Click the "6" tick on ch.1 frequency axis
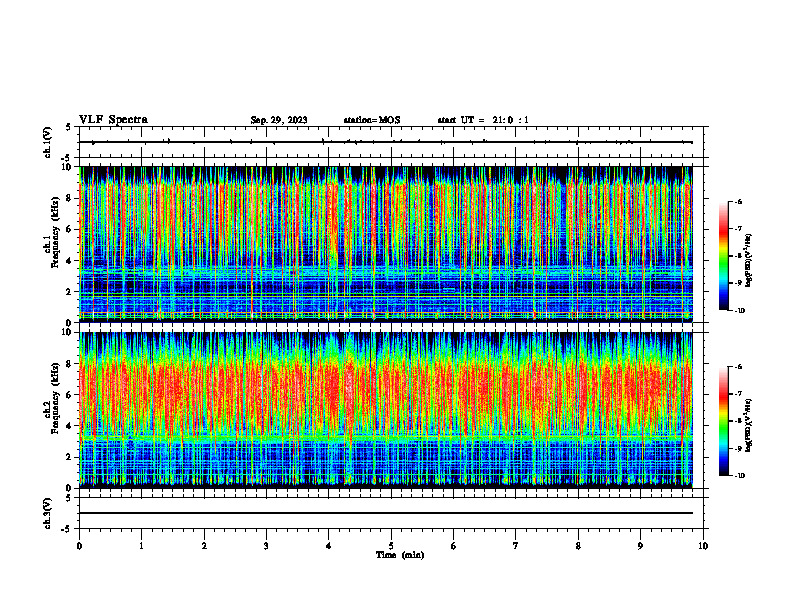792x612 pixels. pos(70,229)
